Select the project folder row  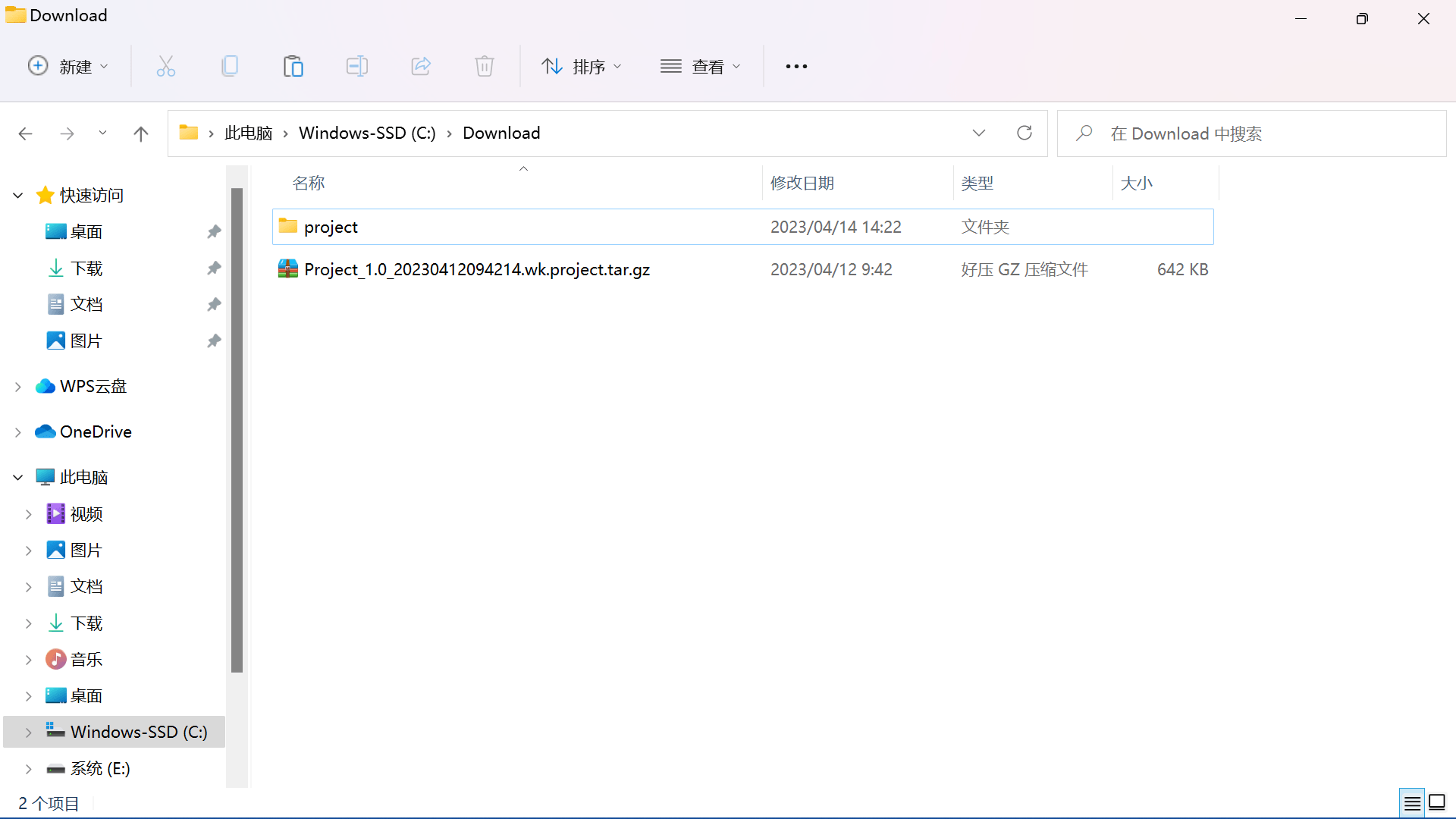tap(743, 227)
